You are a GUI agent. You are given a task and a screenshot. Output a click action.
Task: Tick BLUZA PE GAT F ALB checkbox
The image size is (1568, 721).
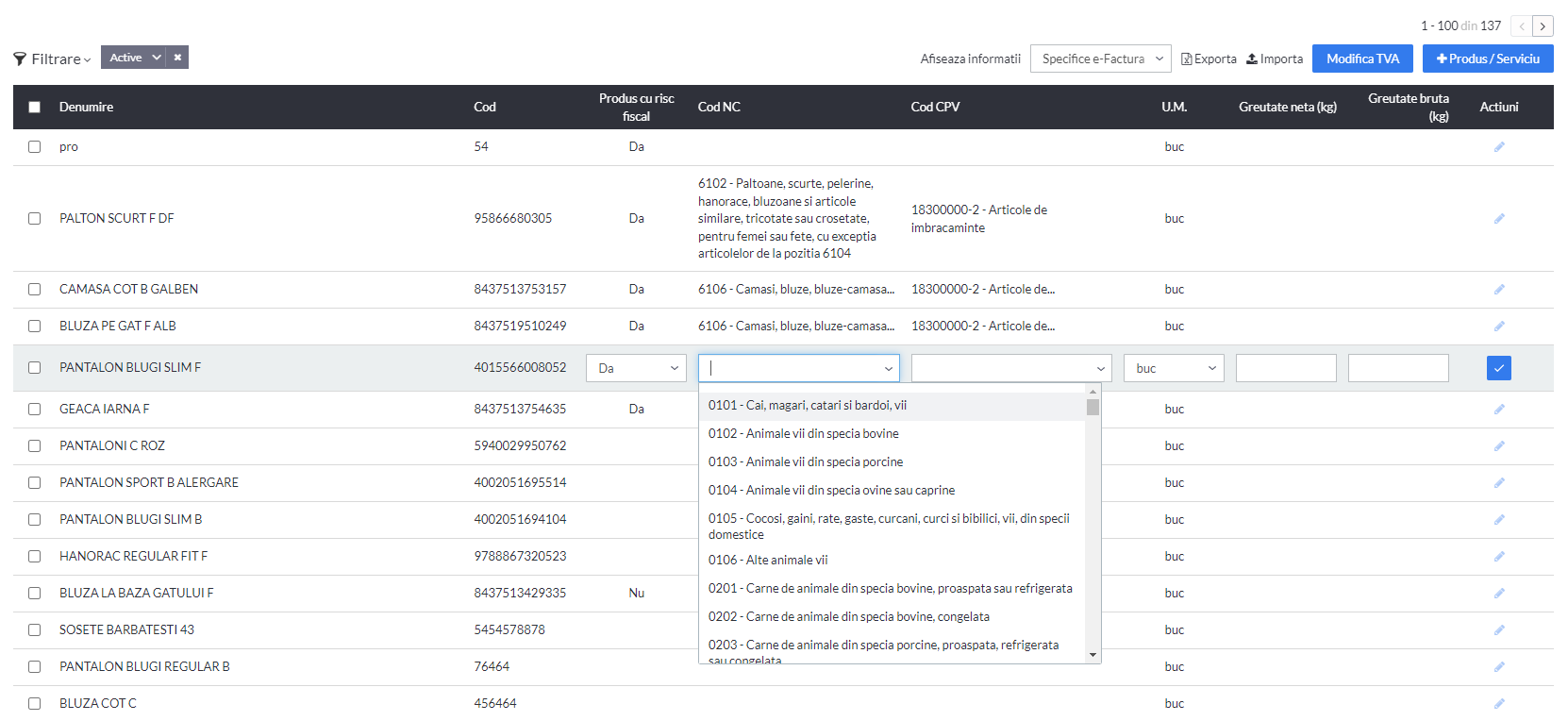click(35, 327)
